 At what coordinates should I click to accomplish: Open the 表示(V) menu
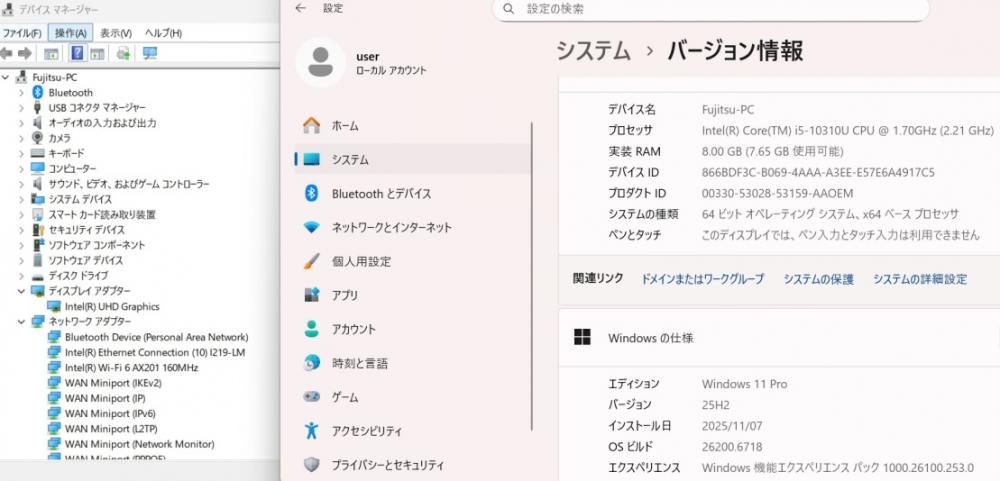[116, 33]
